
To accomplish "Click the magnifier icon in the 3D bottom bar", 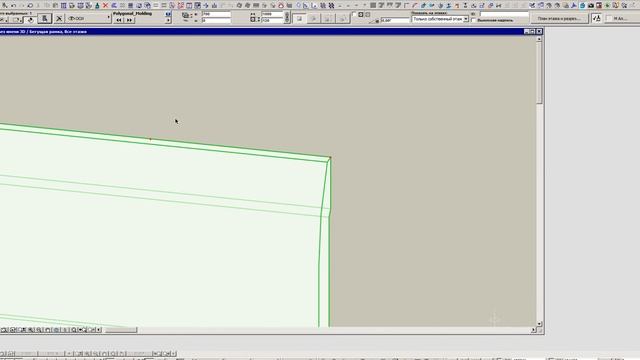I will pyautogui.click(x=73, y=330).
